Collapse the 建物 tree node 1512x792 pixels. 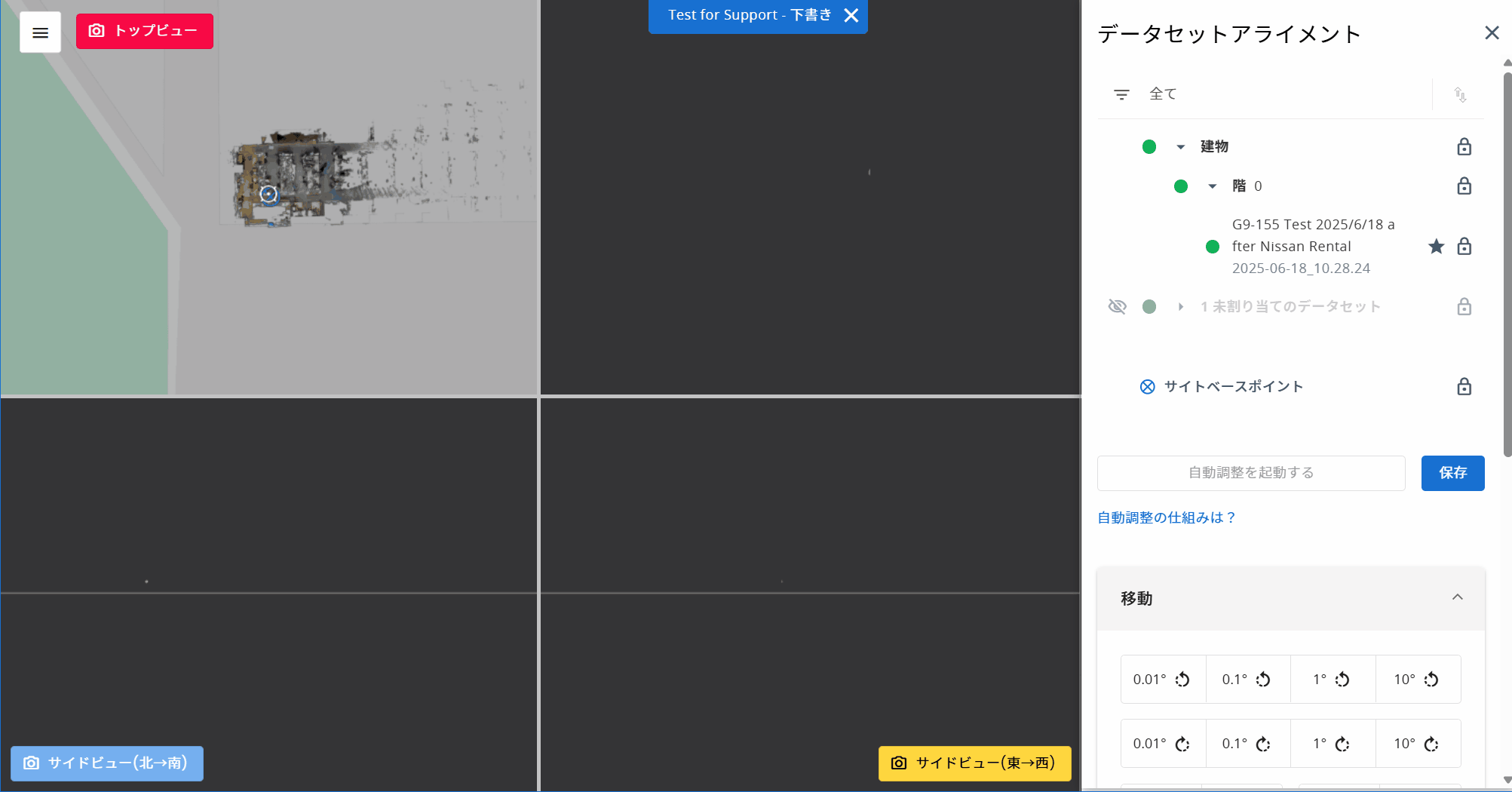(x=1181, y=147)
